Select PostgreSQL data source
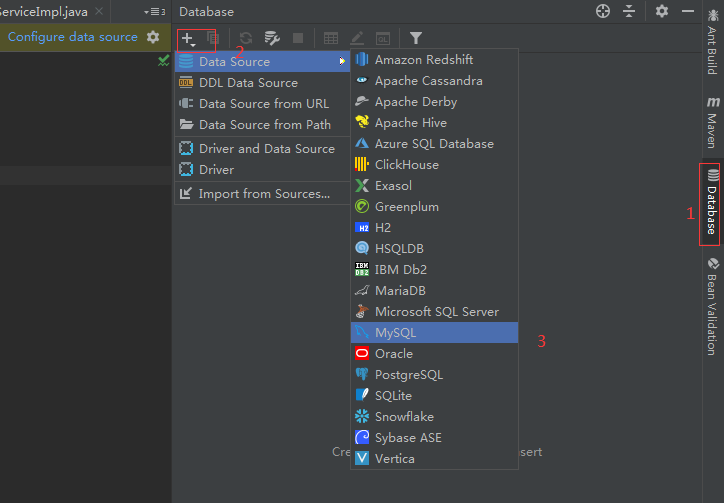The width and height of the screenshot is (724, 503). [x=434, y=375]
